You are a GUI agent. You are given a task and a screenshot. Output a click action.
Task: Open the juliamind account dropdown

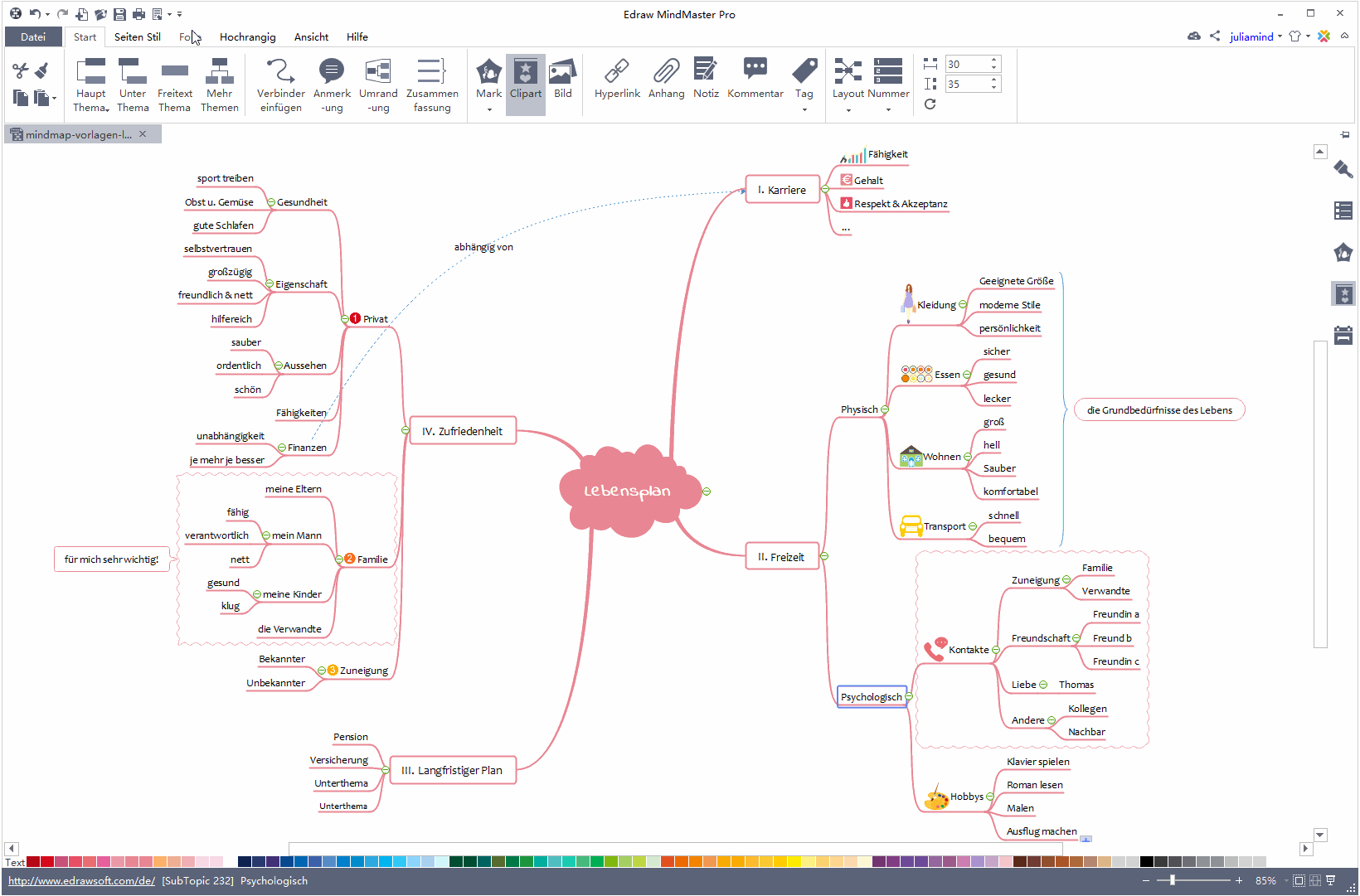tap(1256, 36)
